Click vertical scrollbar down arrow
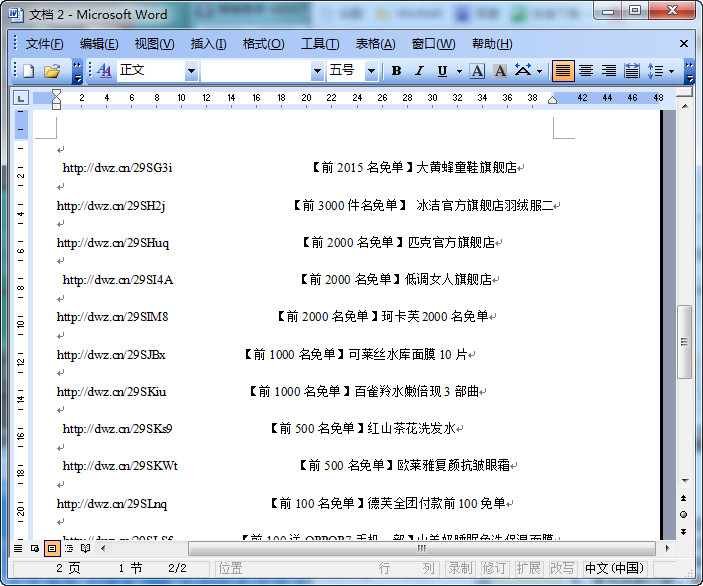 (x=685, y=481)
